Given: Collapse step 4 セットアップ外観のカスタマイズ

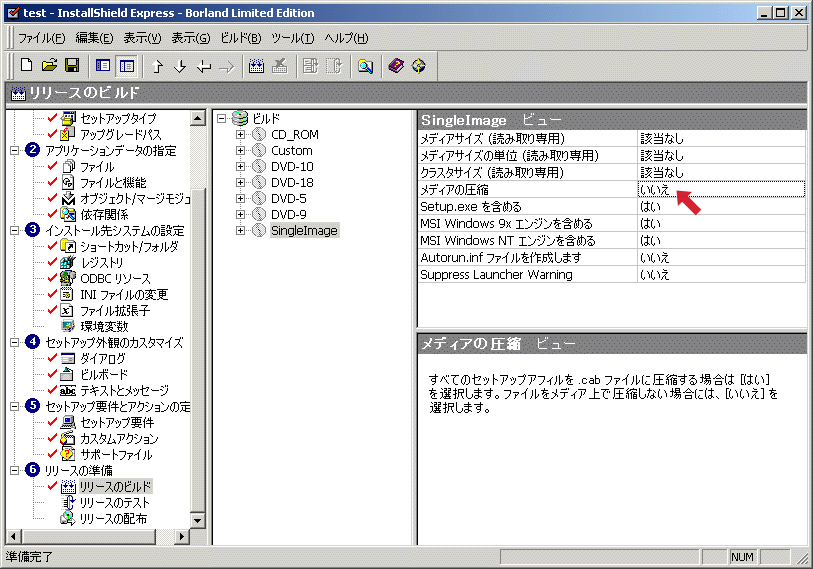Looking at the screenshot, I should (15, 342).
